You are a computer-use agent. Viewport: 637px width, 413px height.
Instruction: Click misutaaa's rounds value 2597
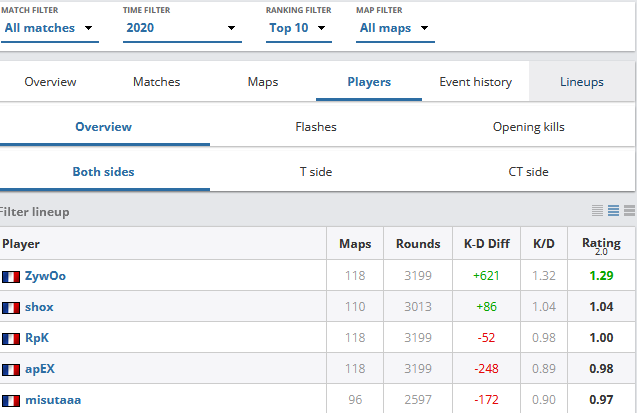pos(418,400)
